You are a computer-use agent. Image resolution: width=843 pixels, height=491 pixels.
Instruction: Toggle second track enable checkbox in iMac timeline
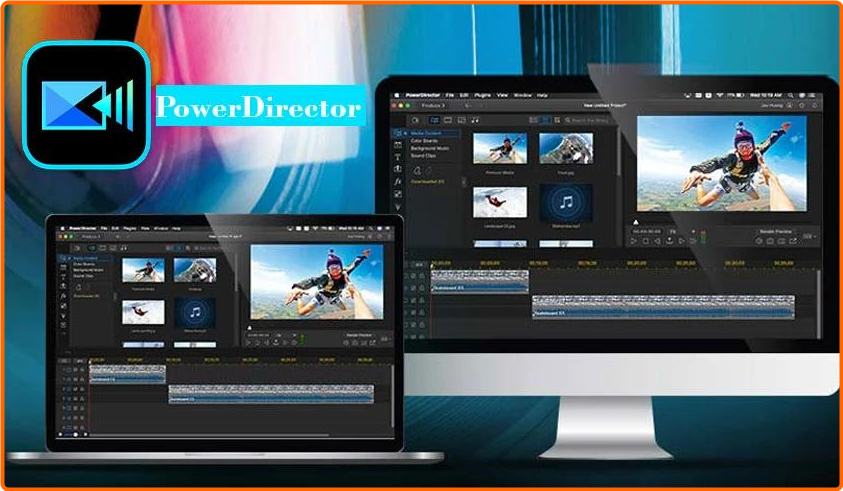point(413,288)
